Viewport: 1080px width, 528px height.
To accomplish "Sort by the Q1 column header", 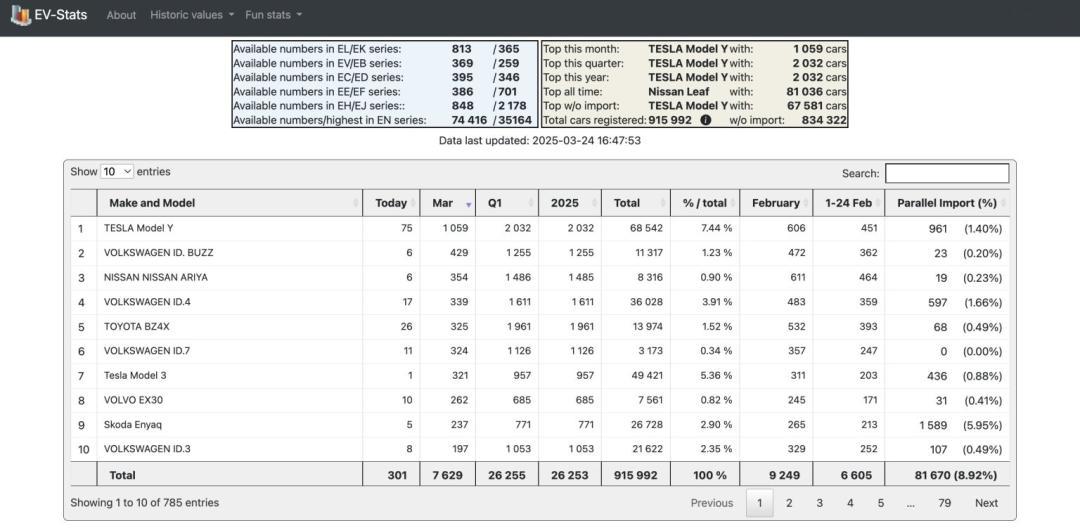I will 507,203.
